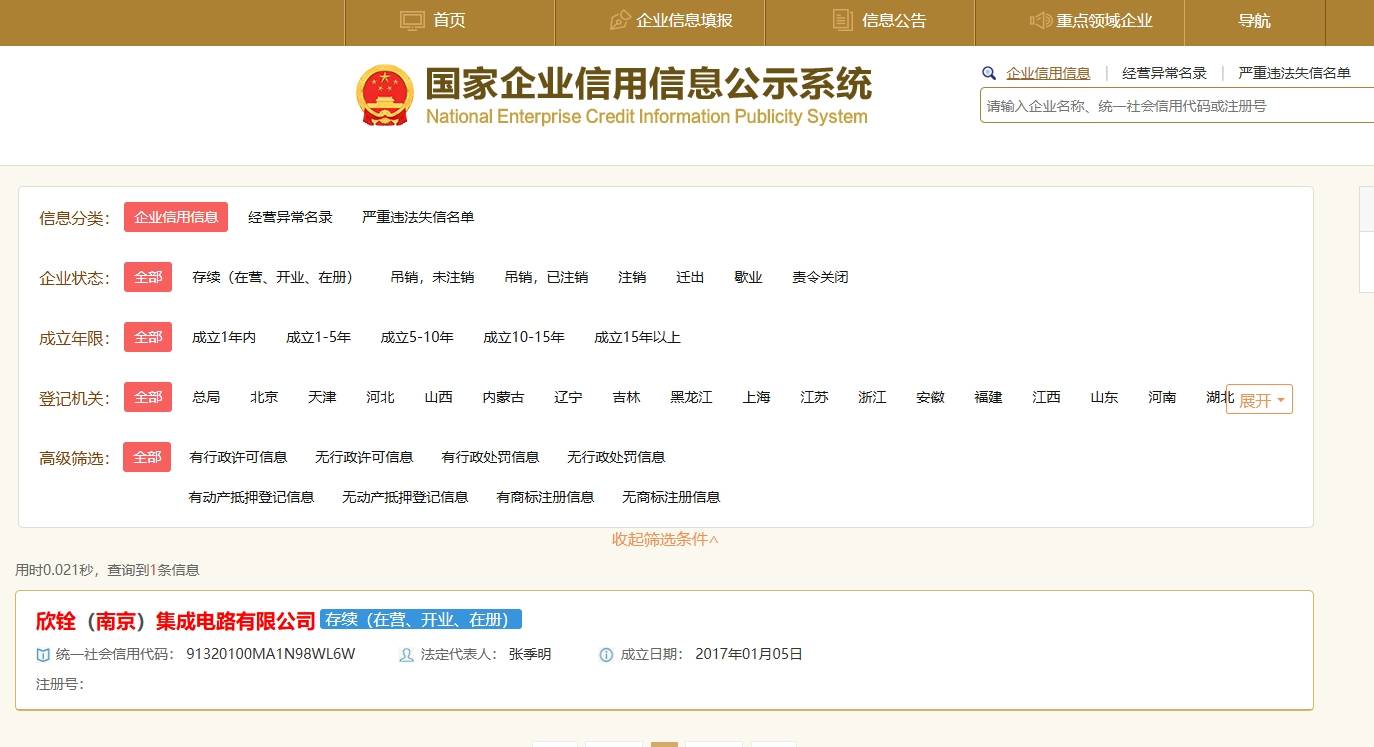Filter by 无行政处罚信息
Screen dimensions: 1374x747
click(x=616, y=457)
